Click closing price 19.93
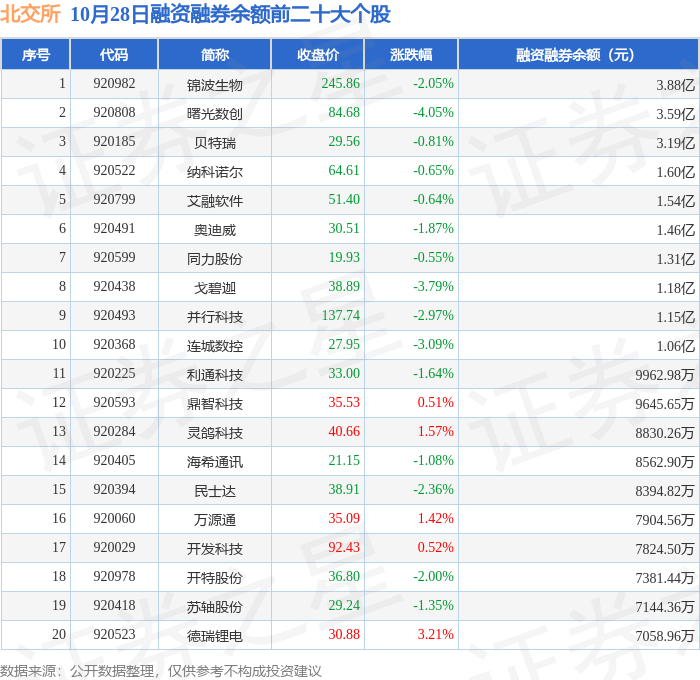 coord(344,258)
